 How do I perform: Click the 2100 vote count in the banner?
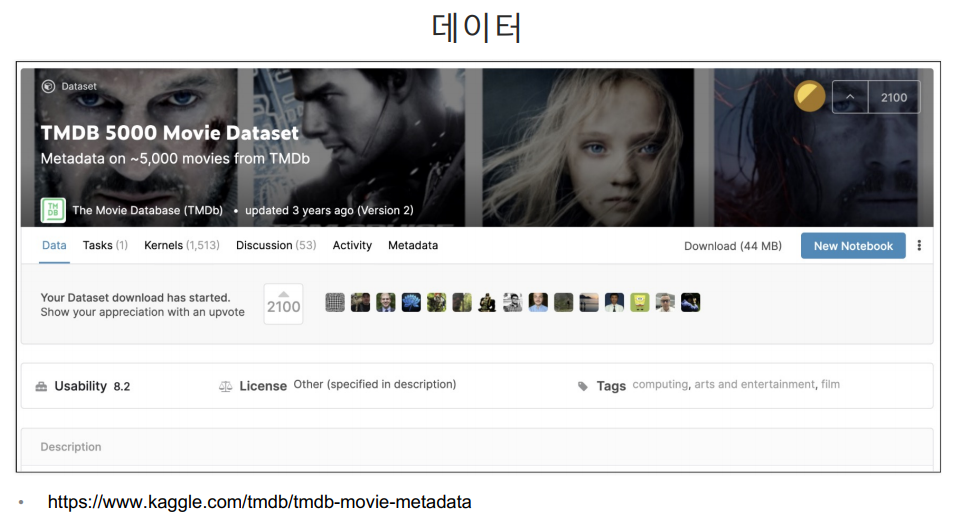tap(894, 97)
